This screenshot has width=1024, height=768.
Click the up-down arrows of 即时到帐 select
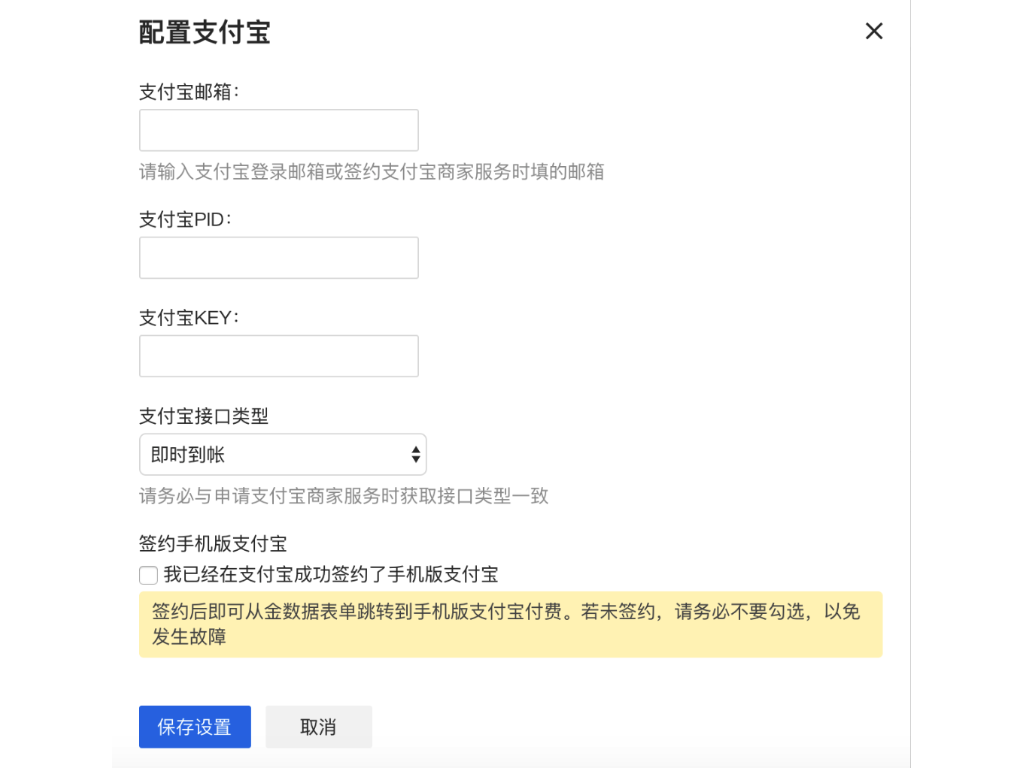point(415,455)
